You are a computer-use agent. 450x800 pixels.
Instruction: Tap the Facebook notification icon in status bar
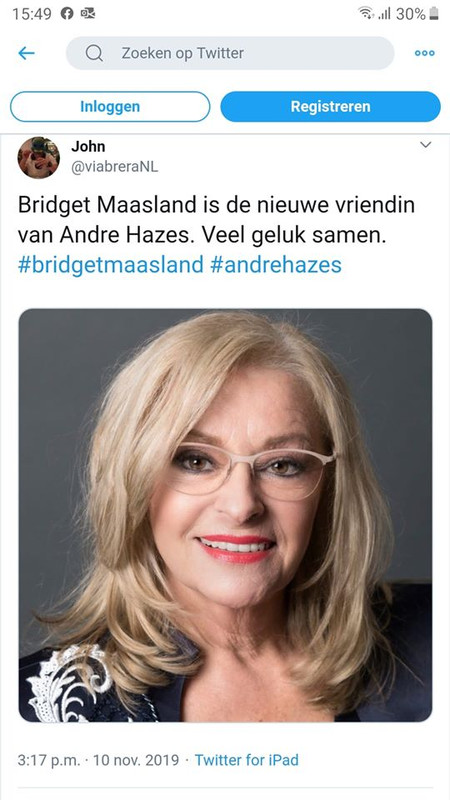click(67, 13)
